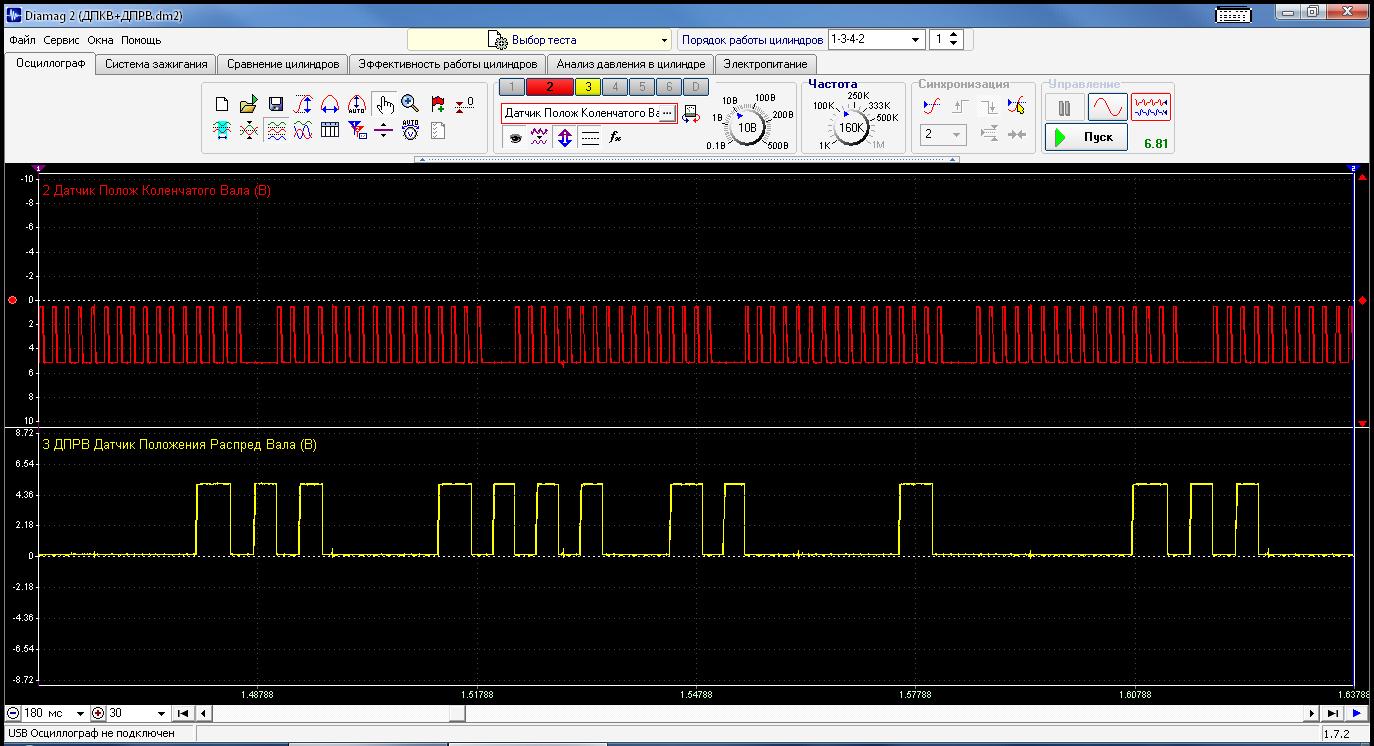The width and height of the screenshot is (1374, 746).
Task: Click the split-line divider icon
Action: click(x=384, y=130)
